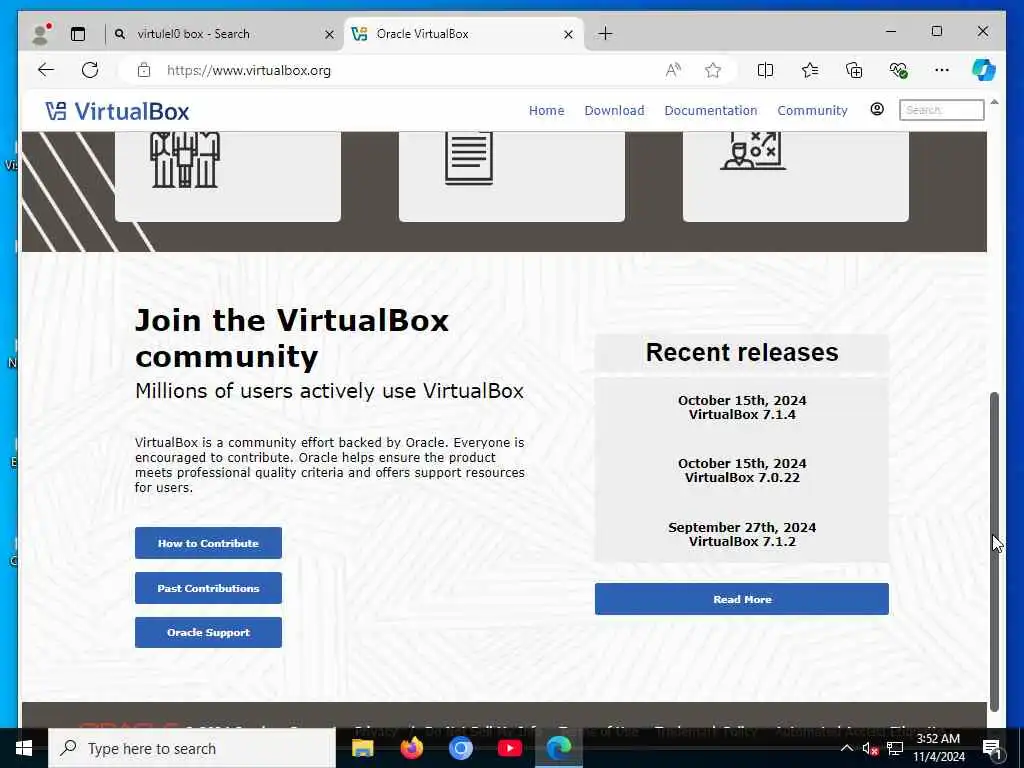Click Join the VirtualBox community heading

coord(292,338)
